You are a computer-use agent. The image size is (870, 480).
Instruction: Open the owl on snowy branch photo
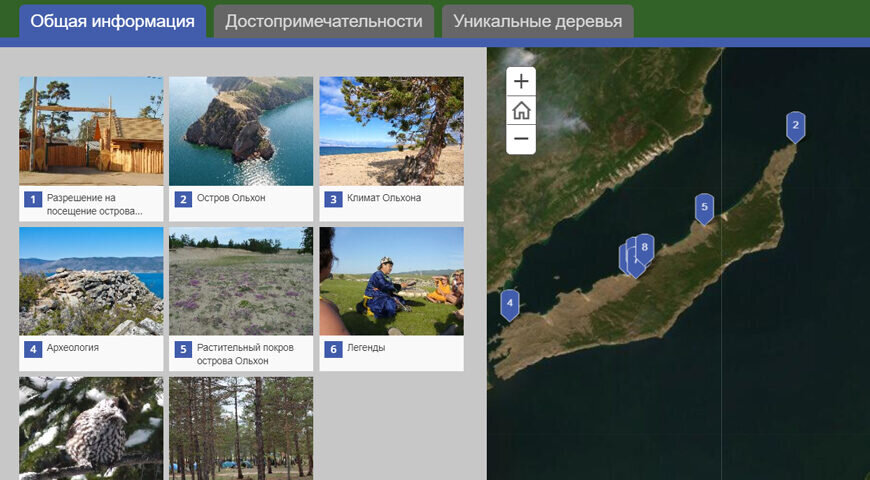[92, 428]
